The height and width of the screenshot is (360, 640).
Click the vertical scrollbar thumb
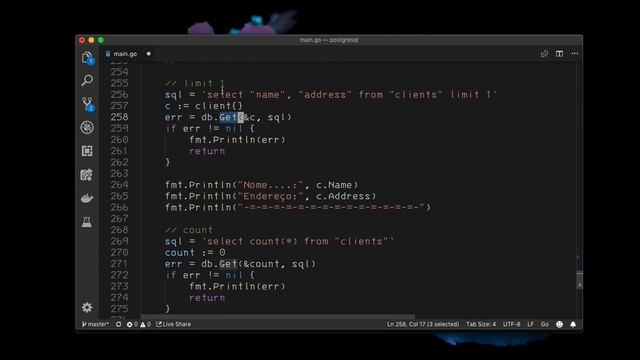click(580, 280)
